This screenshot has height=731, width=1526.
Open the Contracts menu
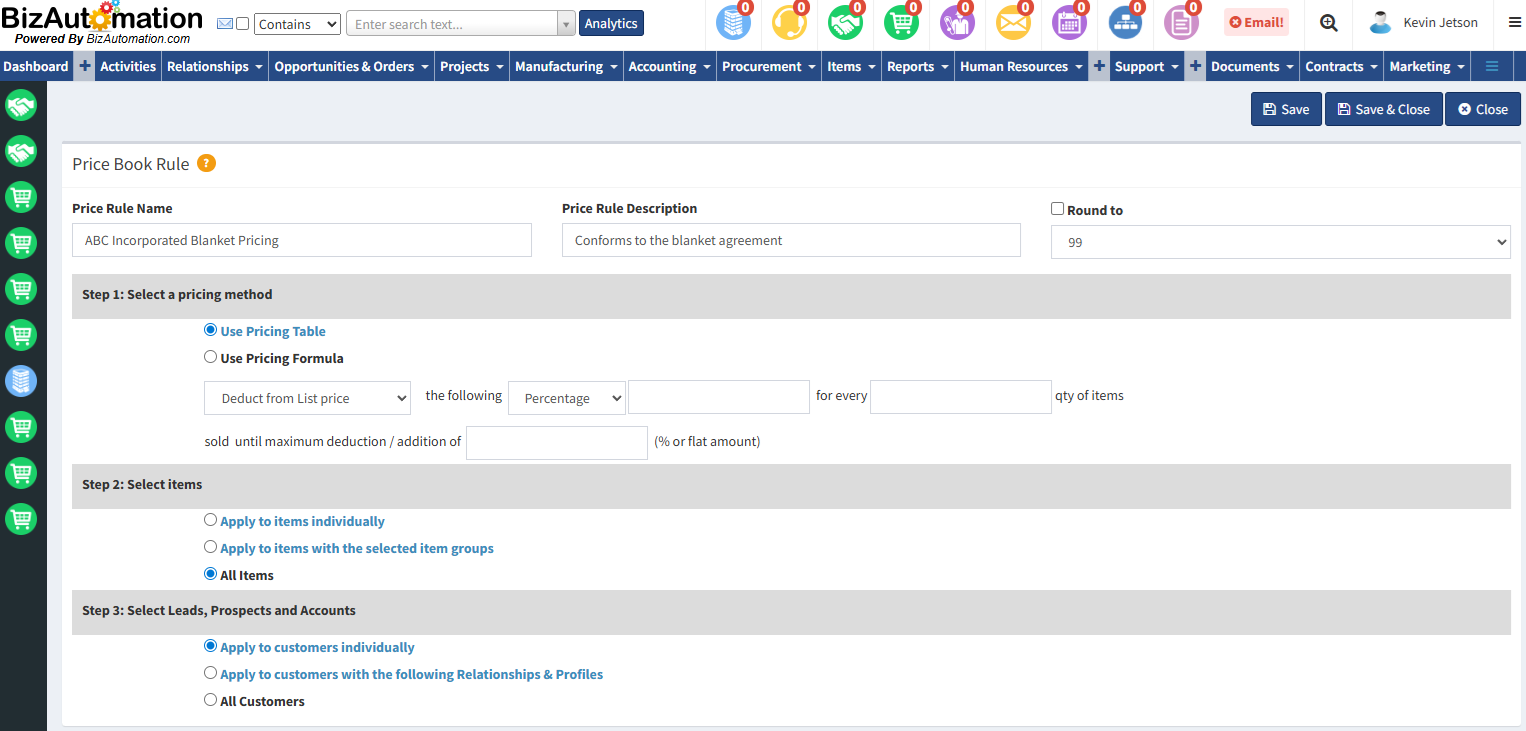(x=1342, y=66)
